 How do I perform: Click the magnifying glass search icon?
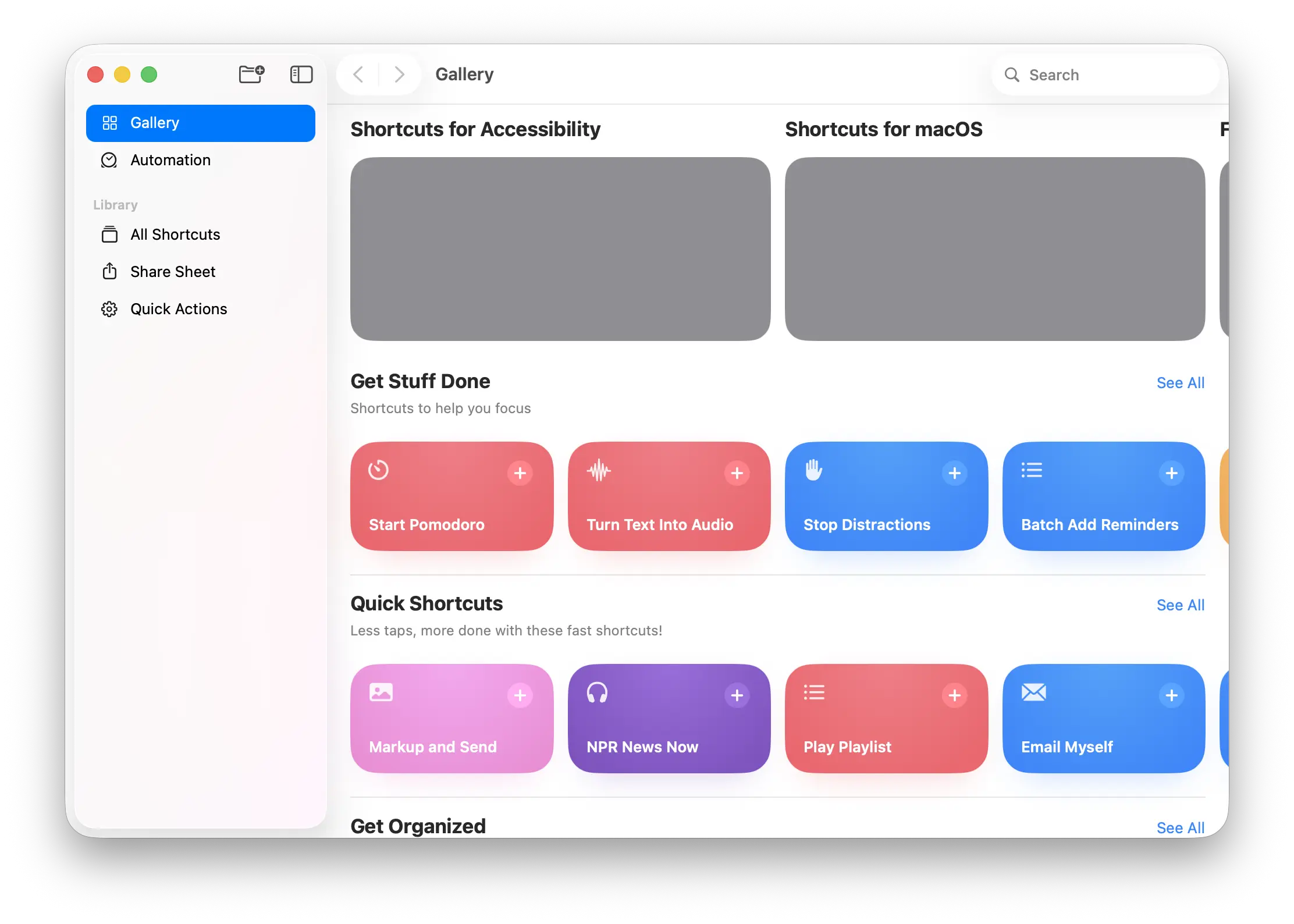pyautogui.click(x=1012, y=75)
